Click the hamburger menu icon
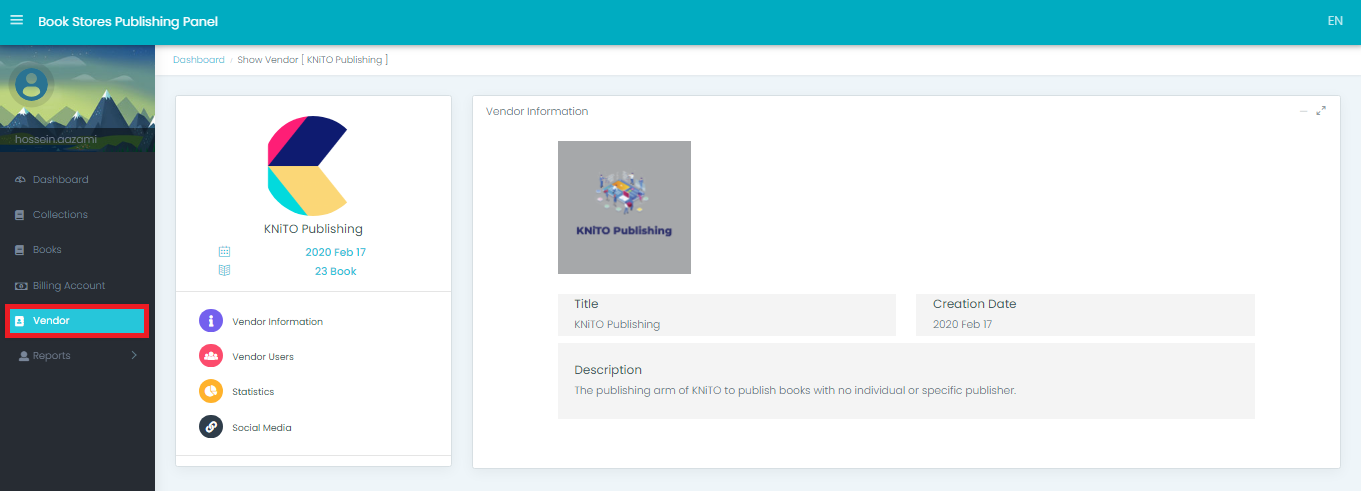1361x491 pixels. [16, 20]
